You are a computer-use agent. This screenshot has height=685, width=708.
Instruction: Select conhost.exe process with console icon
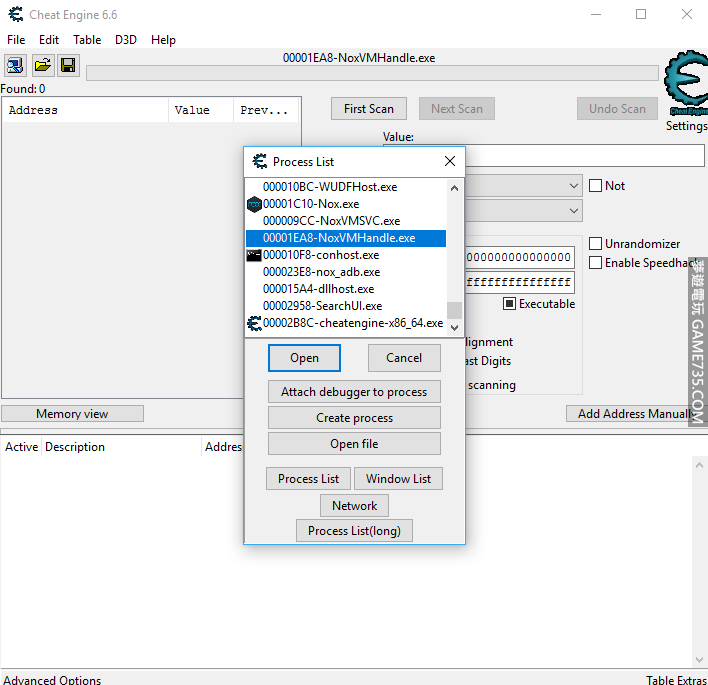tap(320, 255)
